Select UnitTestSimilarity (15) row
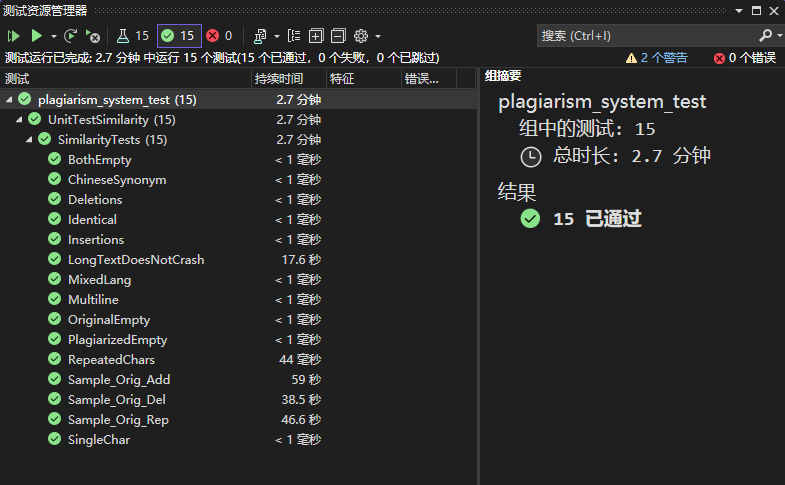785x485 pixels. [238, 120]
